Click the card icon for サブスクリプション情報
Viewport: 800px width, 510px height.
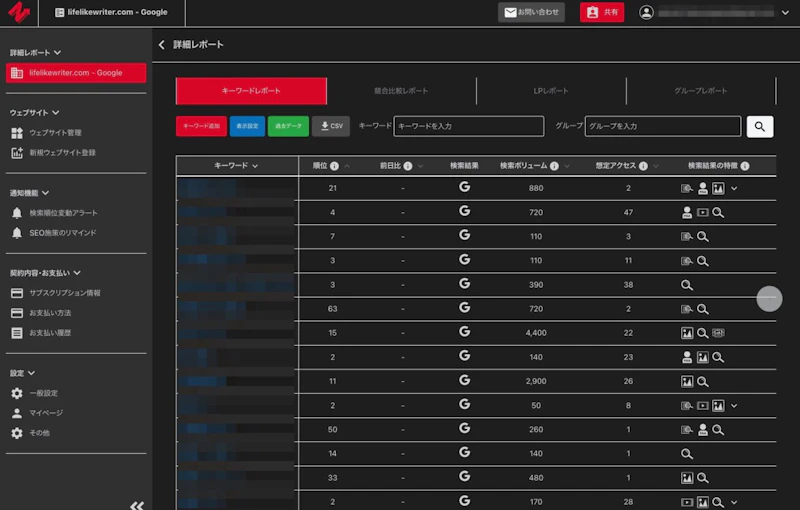click(x=17, y=293)
